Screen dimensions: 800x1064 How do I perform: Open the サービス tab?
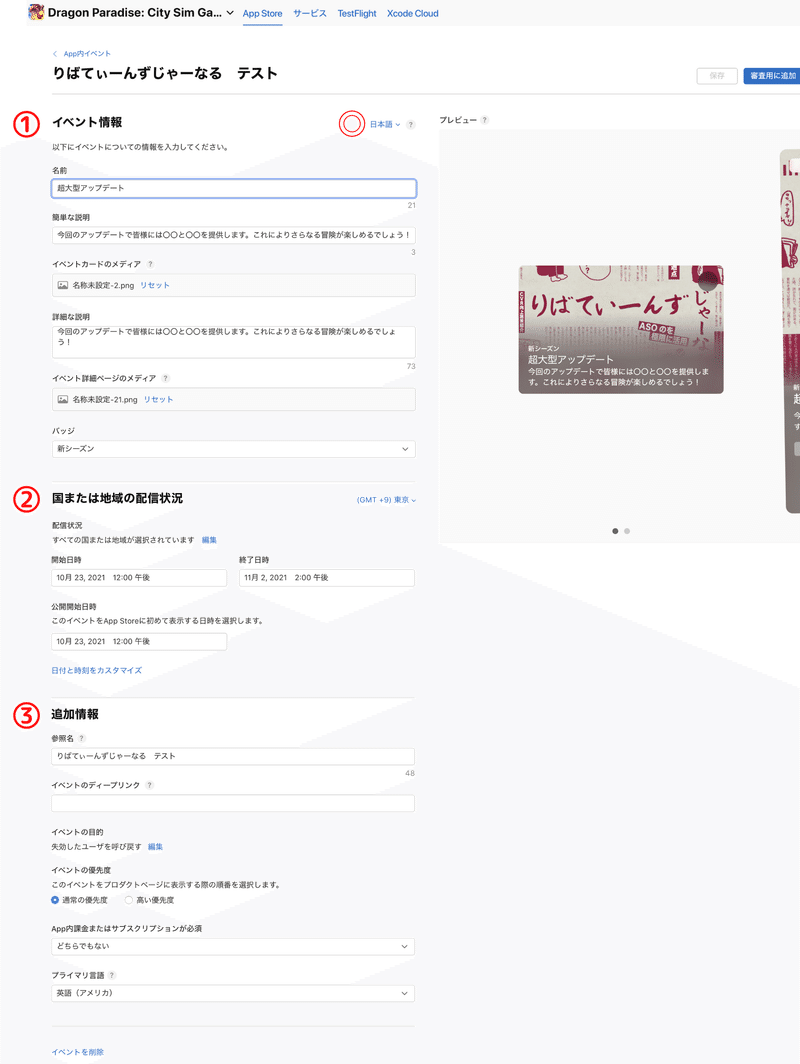coord(309,14)
